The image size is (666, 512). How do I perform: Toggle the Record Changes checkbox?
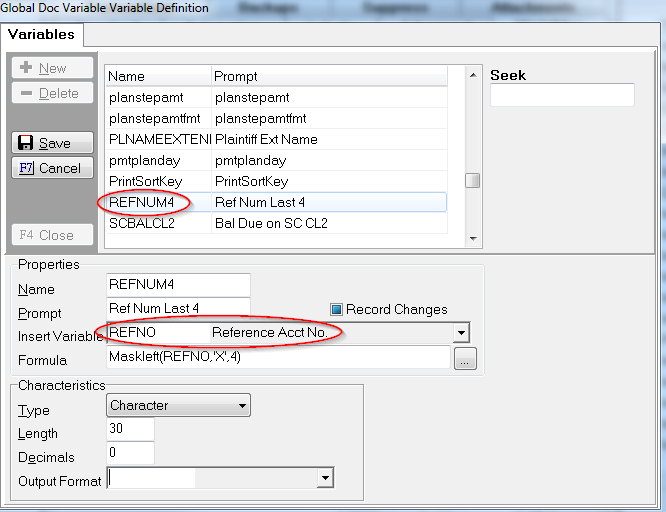(337, 309)
